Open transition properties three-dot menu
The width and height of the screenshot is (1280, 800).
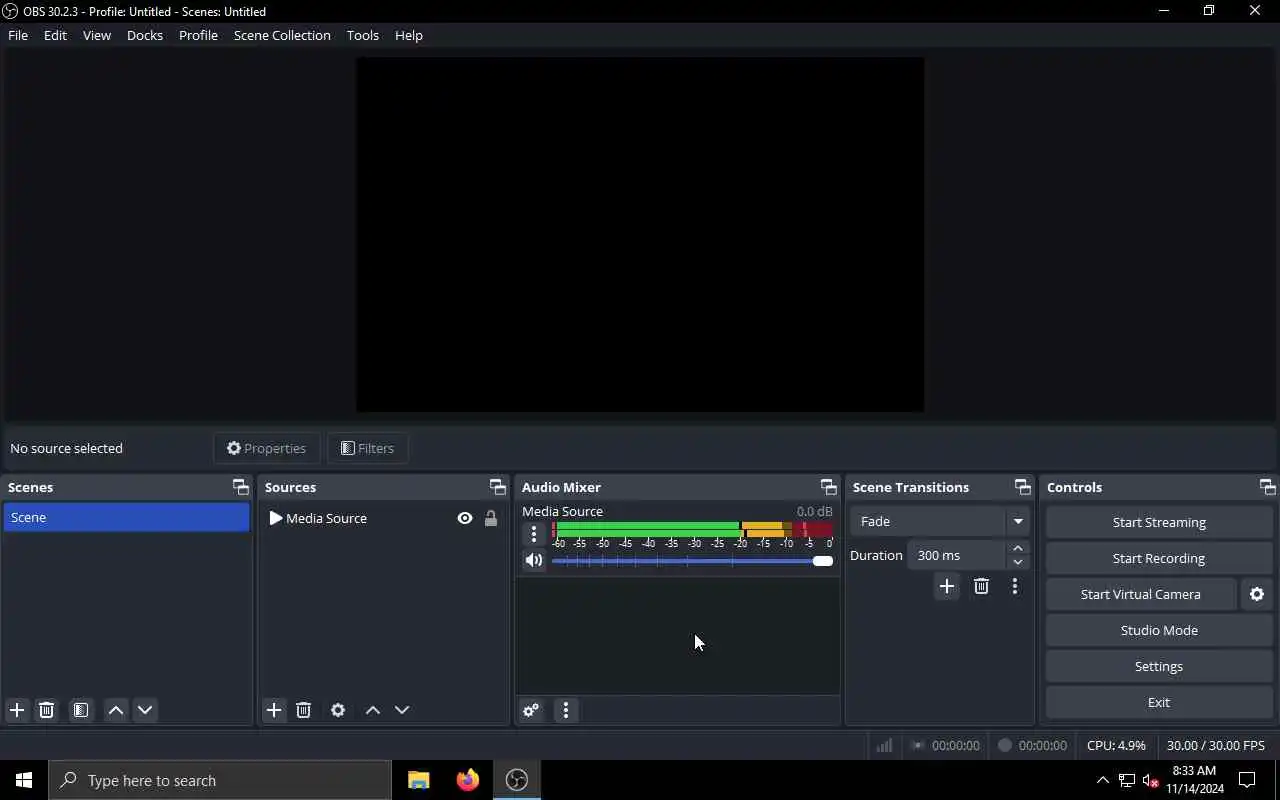1015,586
